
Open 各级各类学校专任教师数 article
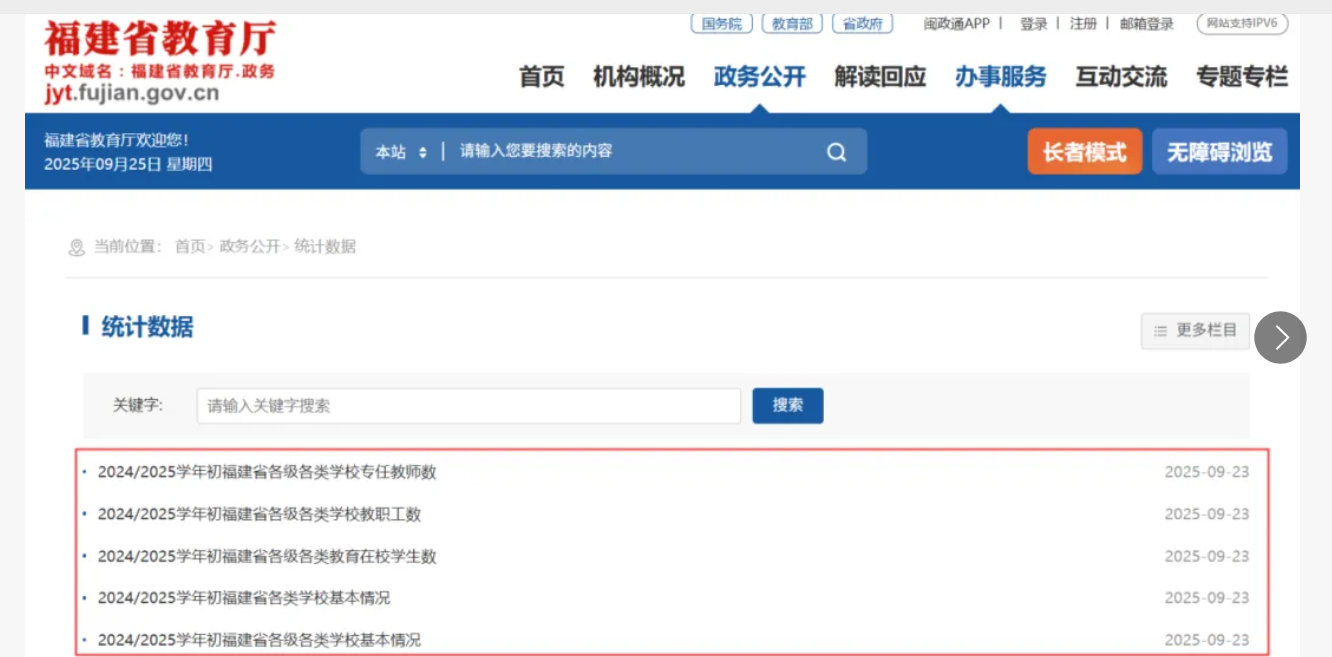pos(267,472)
